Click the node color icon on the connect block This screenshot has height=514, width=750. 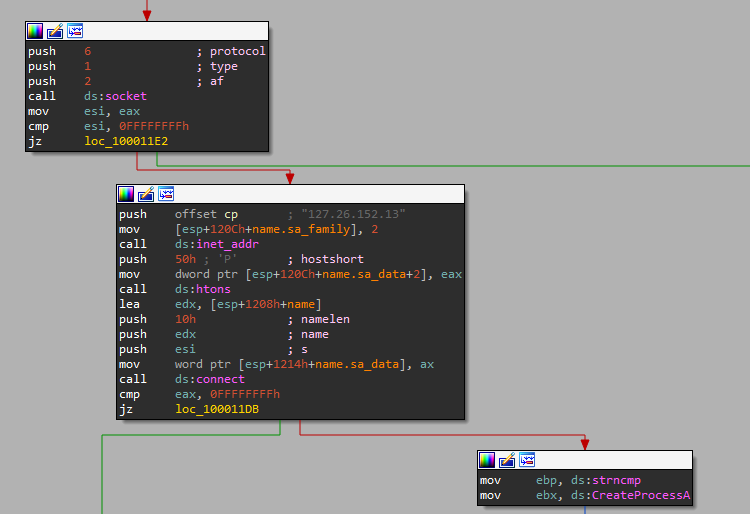pos(126,194)
